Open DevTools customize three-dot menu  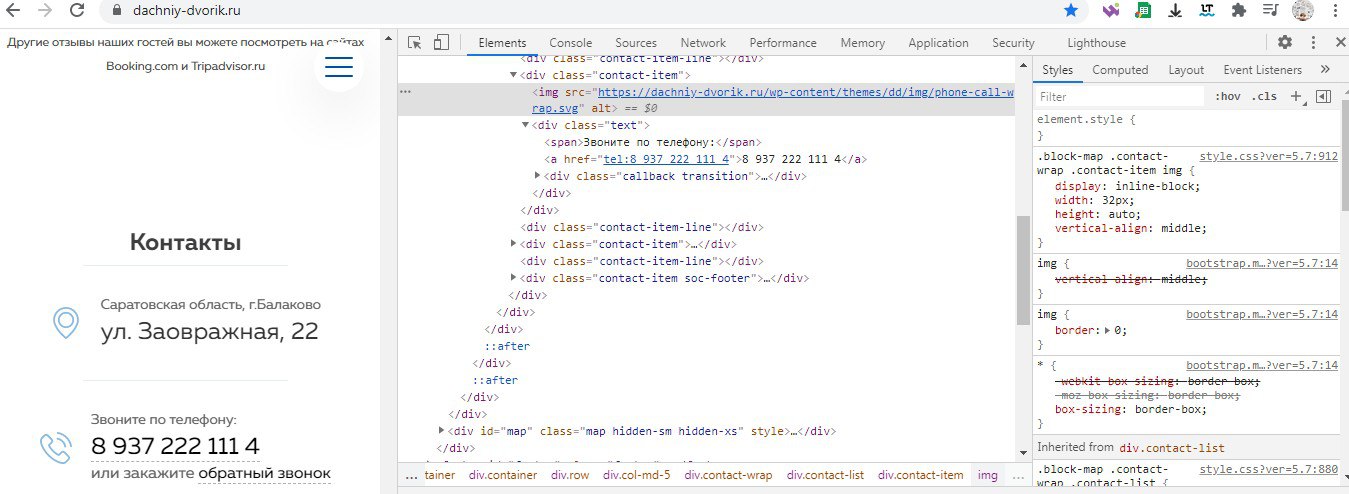(1312, 42)
